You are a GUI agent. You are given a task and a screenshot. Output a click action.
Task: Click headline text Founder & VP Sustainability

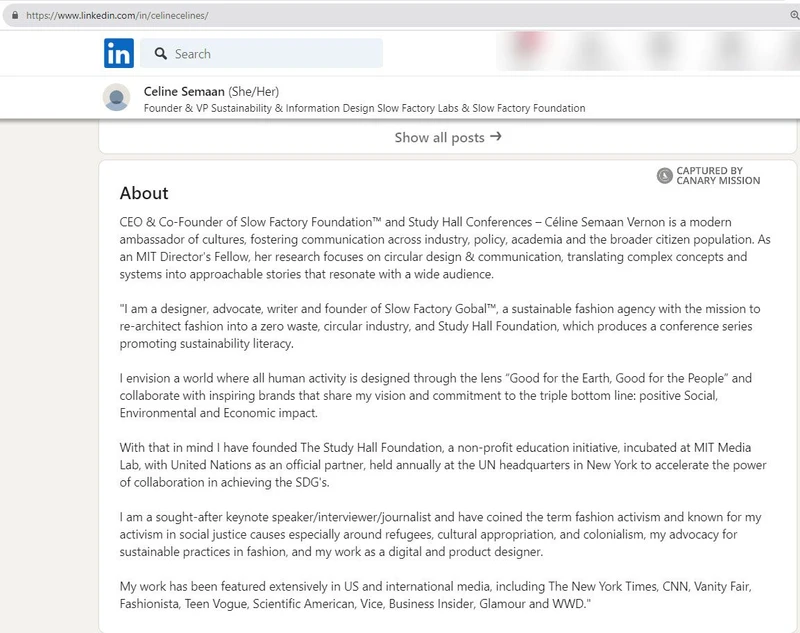coord(364,108)
